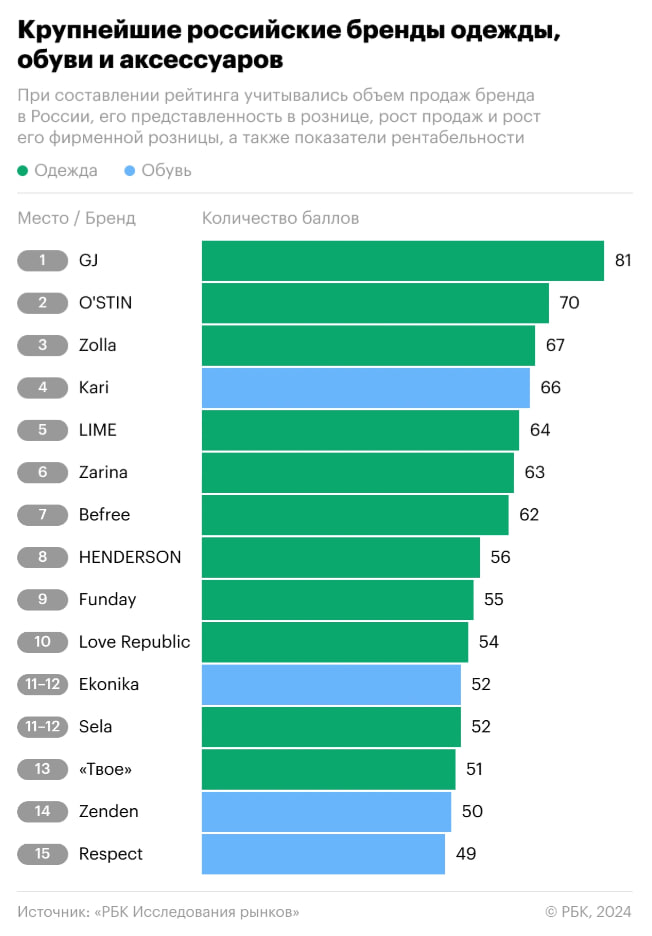Viewport: 652px width, 936px height.
Task: Click the green Одежда legend dot
Action: pos(23,171)
